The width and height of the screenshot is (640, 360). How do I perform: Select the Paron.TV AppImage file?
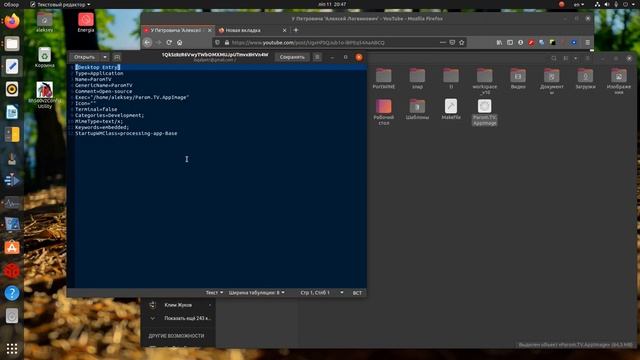pos(484,112)
